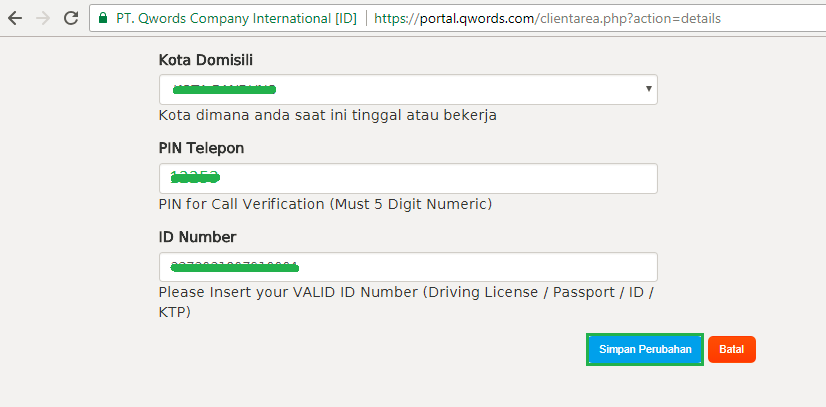Click the clientarea.php?action=details URL path
The width and height of the screenshot is (826, 407).
point(629,19)
